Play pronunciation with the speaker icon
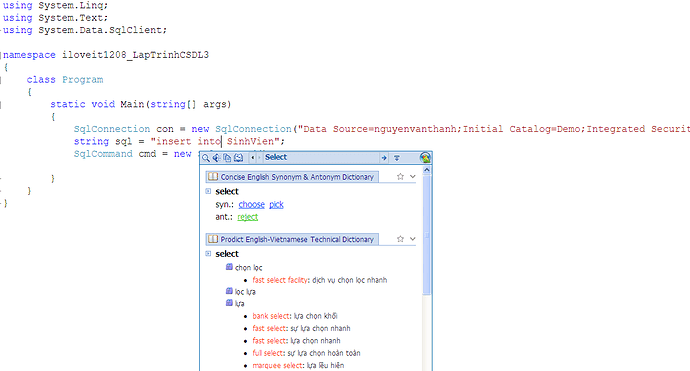This screenshot has height=371, width=690. click(x=217, y=158)
